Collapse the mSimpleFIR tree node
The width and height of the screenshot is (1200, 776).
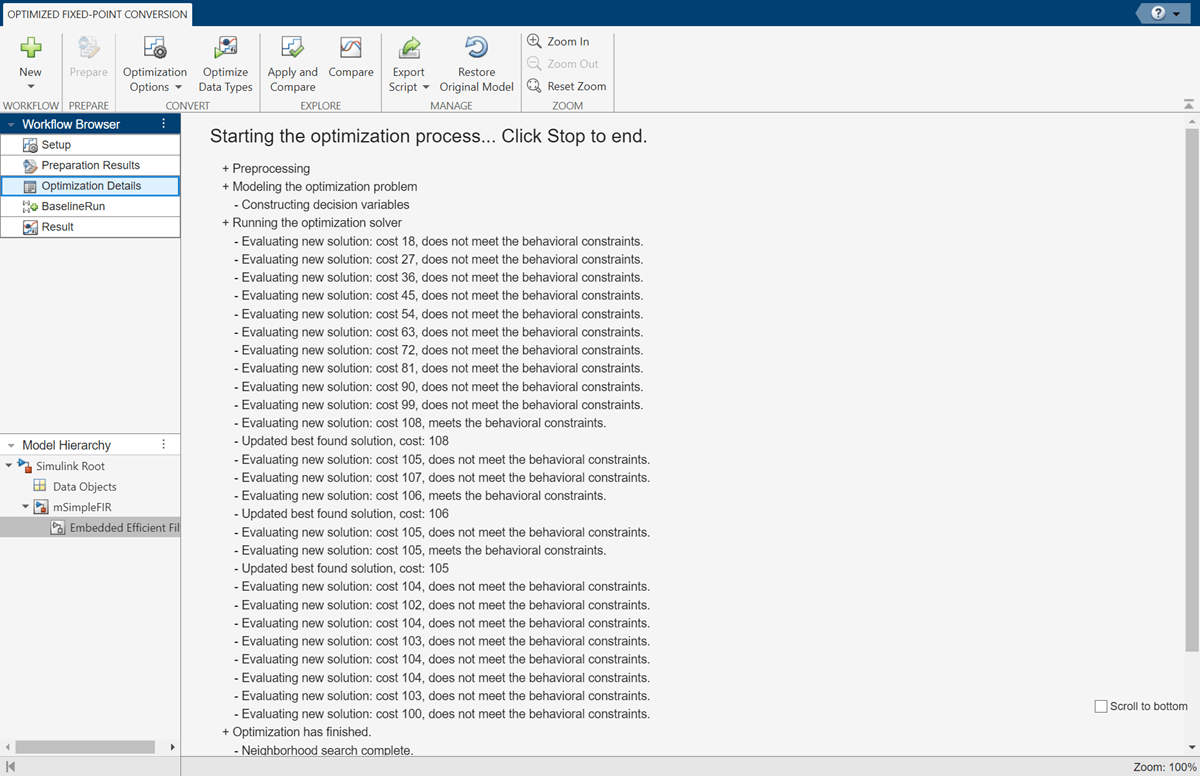[26, 507]
